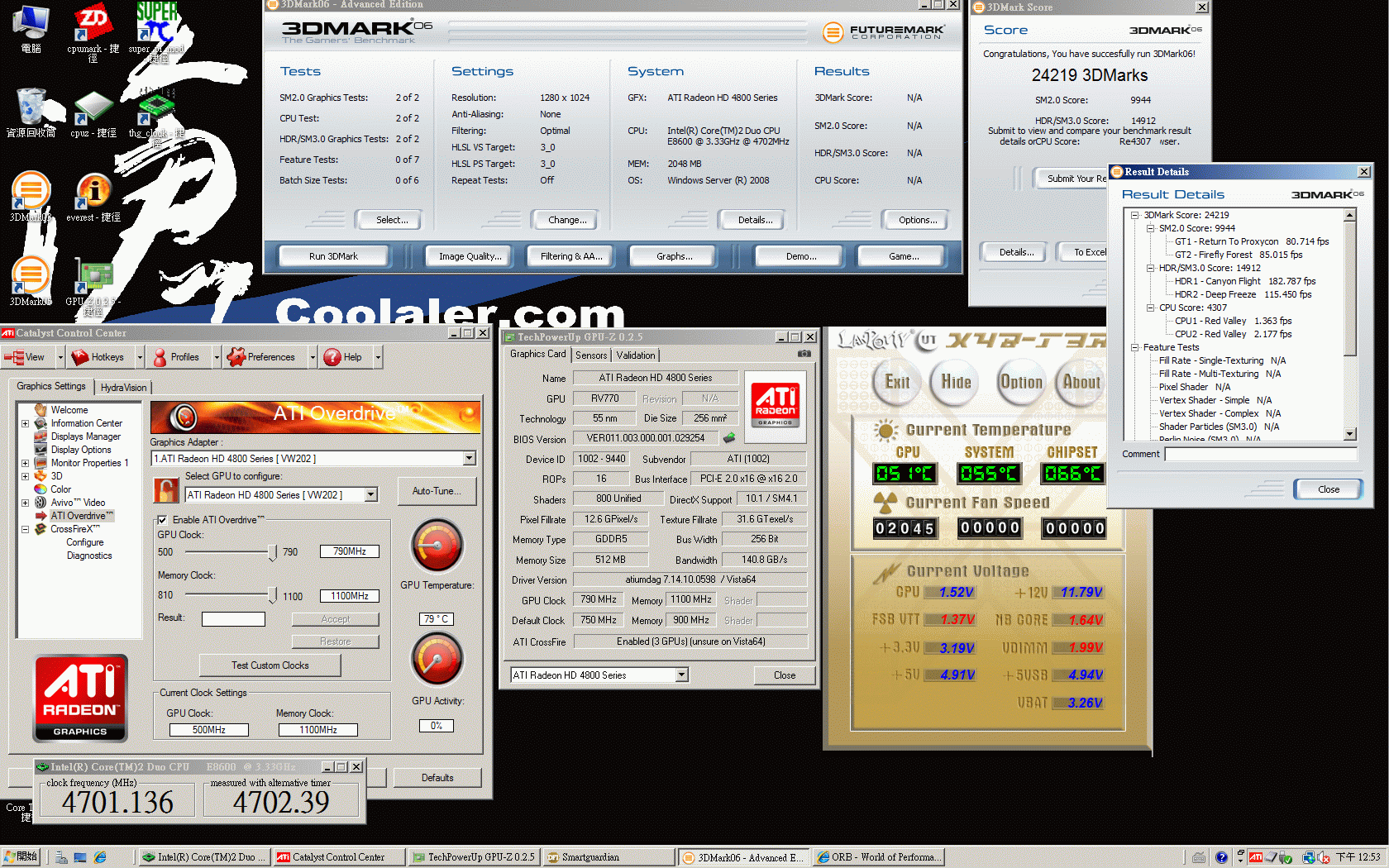Click the Image Quality button in 3DMark06
Image resolution: width=1389 pixels, height=868 pixels.
(470, 256)
